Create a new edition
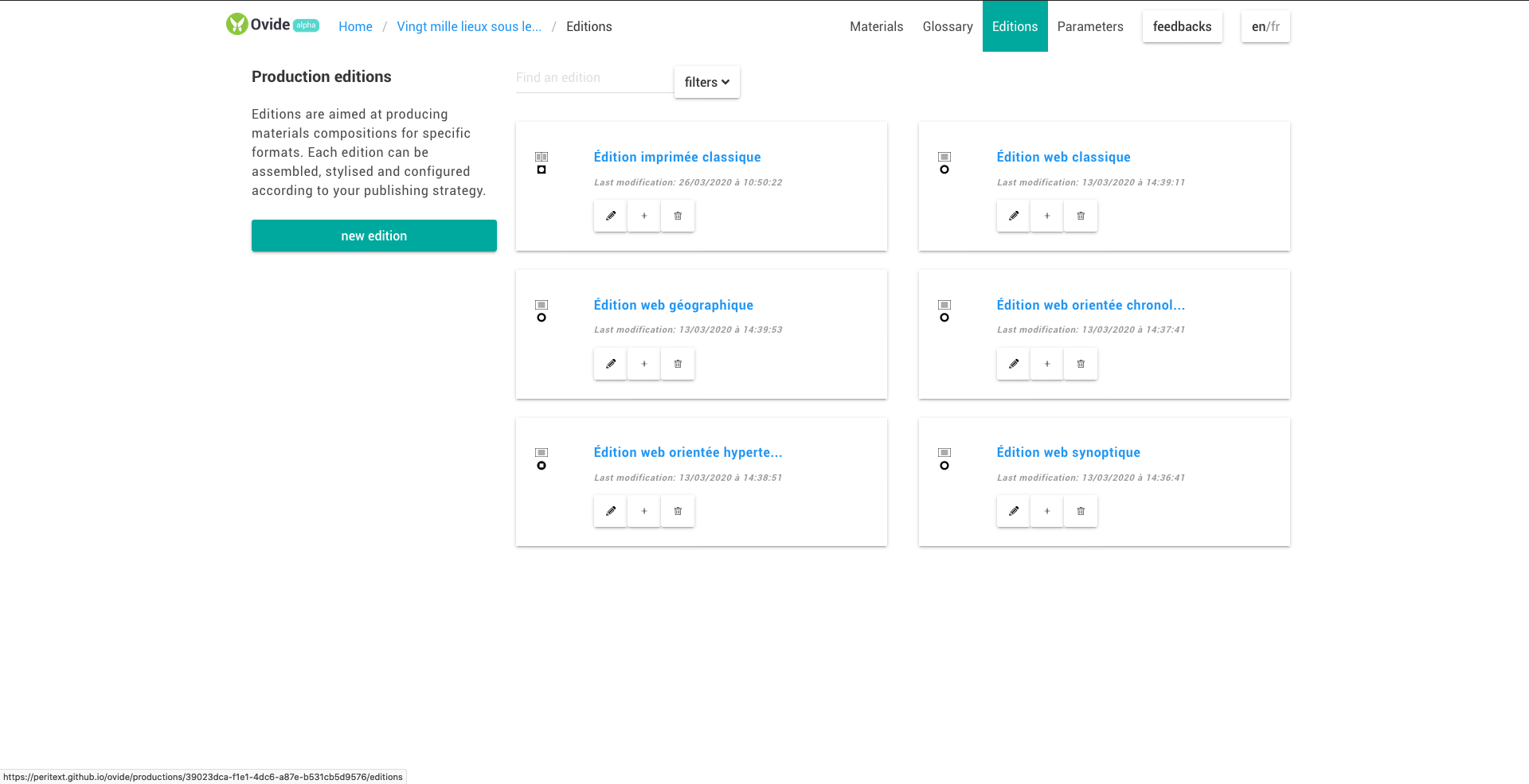This screenshot has width=1529, height=784. (374, 236)
